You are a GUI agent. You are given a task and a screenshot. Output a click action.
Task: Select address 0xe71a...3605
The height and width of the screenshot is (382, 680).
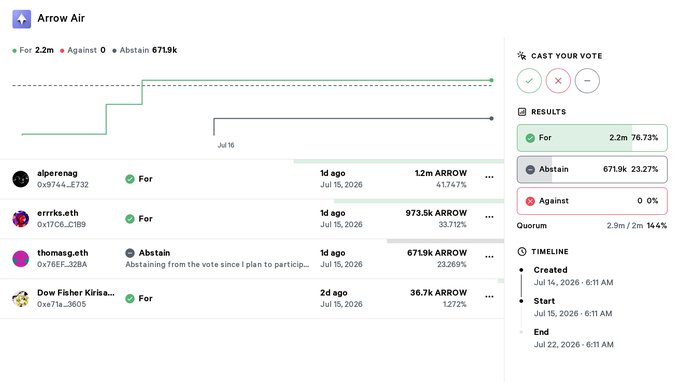(62, 304)
